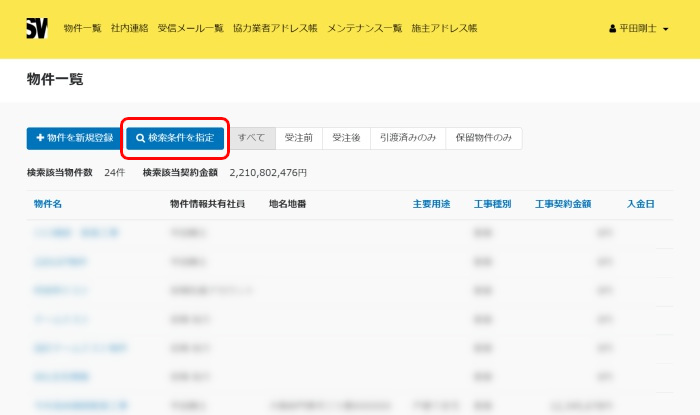Sort by 工事種別 column header

coord(492,204)
